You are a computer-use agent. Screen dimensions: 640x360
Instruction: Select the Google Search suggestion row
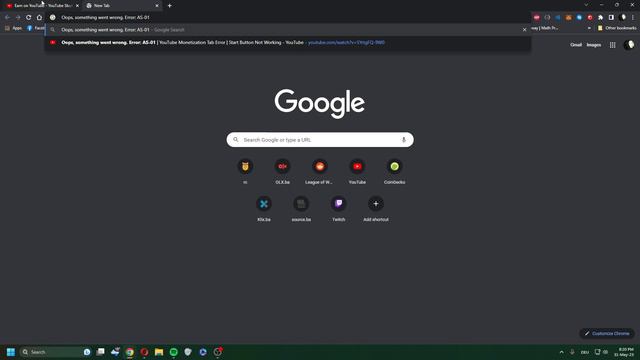[x=288, y=30]
